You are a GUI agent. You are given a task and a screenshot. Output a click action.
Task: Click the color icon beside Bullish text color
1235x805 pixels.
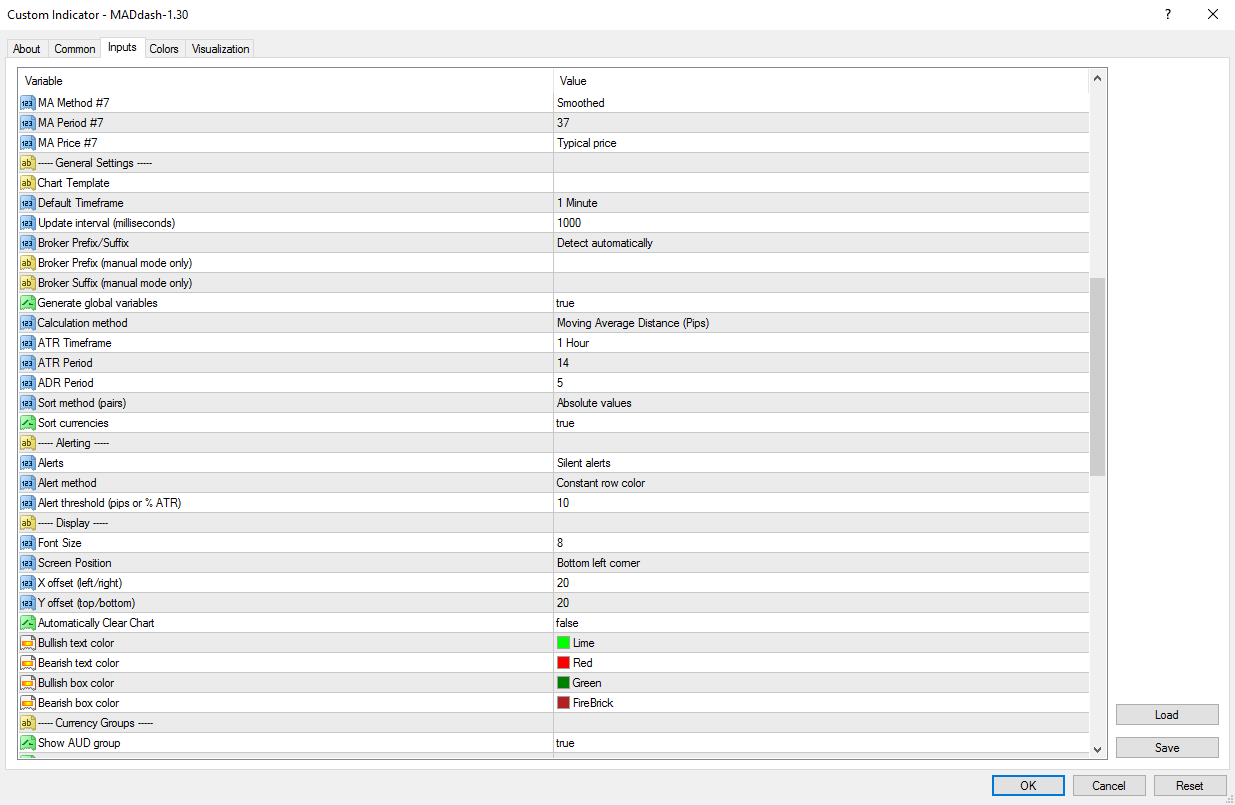pos(27,643)
